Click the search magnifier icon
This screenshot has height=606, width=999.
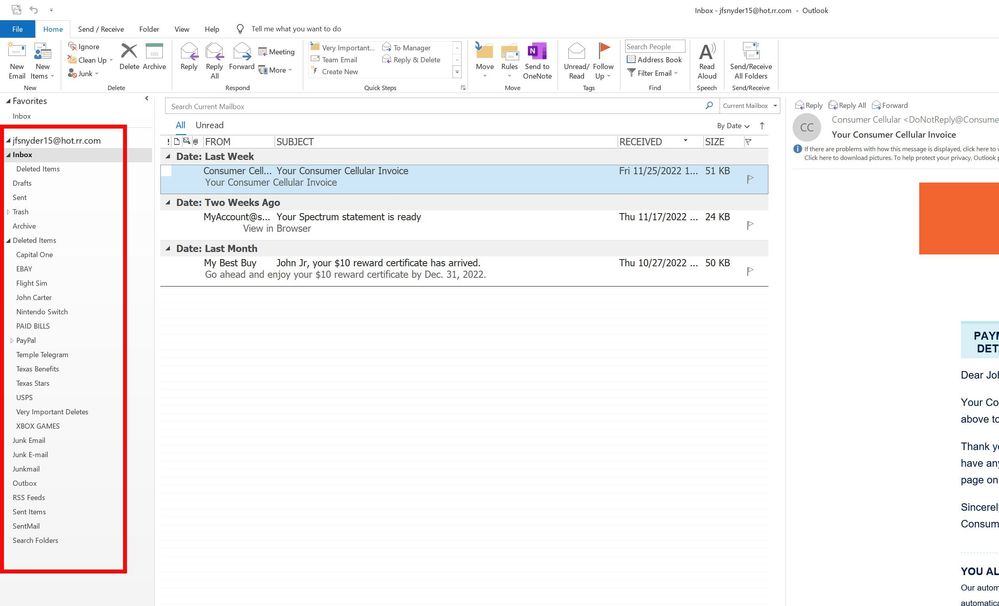coord(709,106)
